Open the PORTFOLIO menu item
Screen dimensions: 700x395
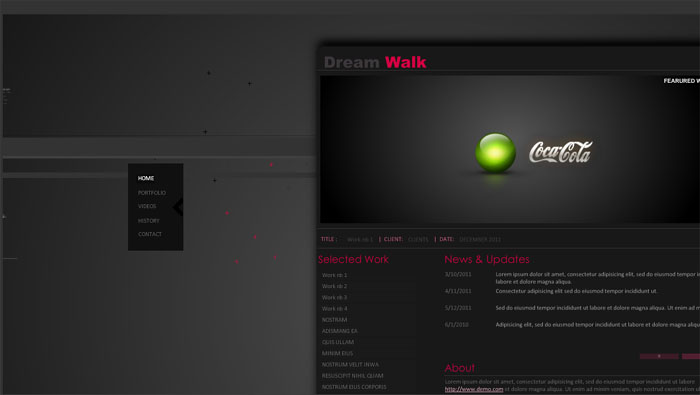[x=152, y=193]
